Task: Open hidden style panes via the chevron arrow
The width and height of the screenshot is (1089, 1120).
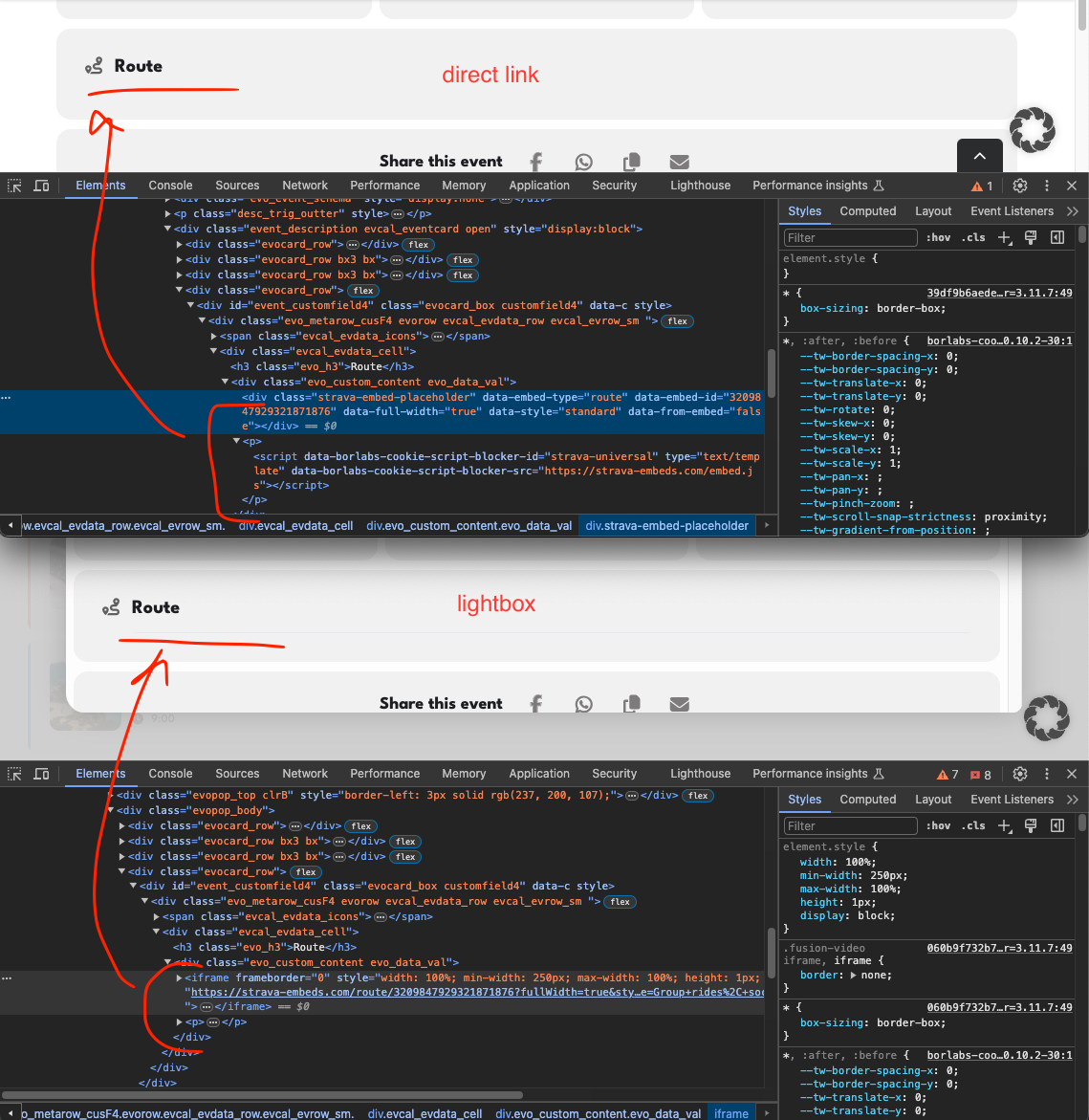Action: 1073,210
